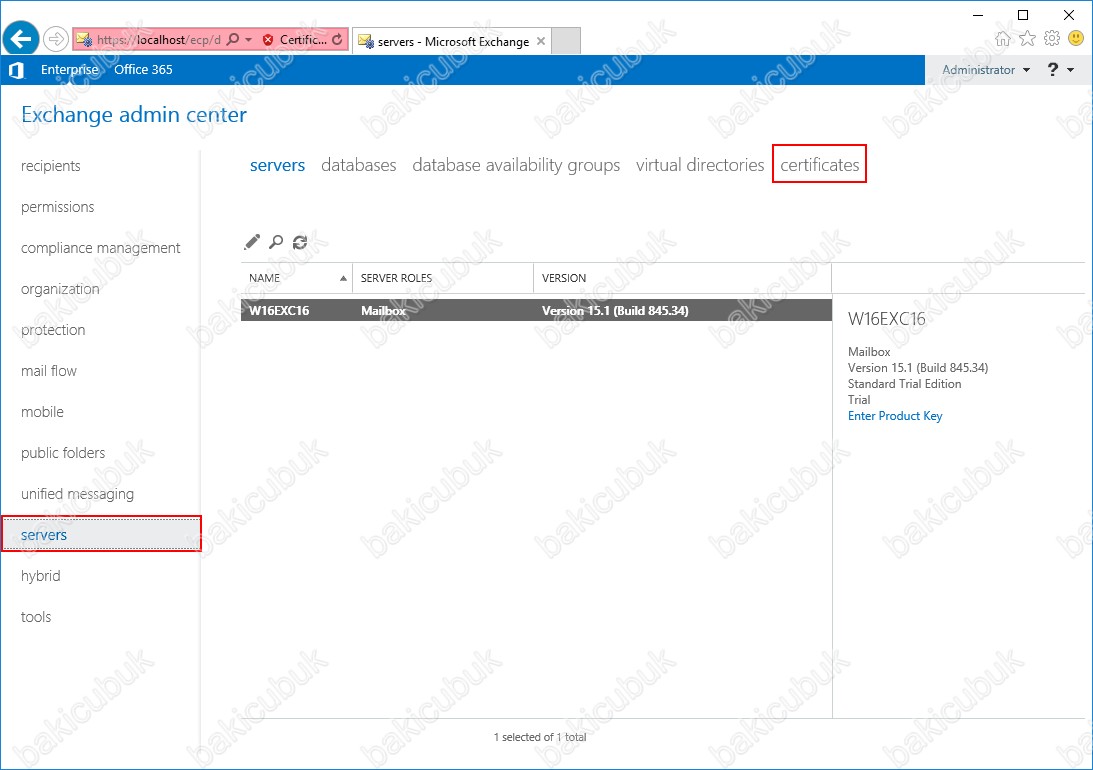
Task: Click the search magnifier toolbar icon
Action: pyautogui.click(x=276, y=242)
